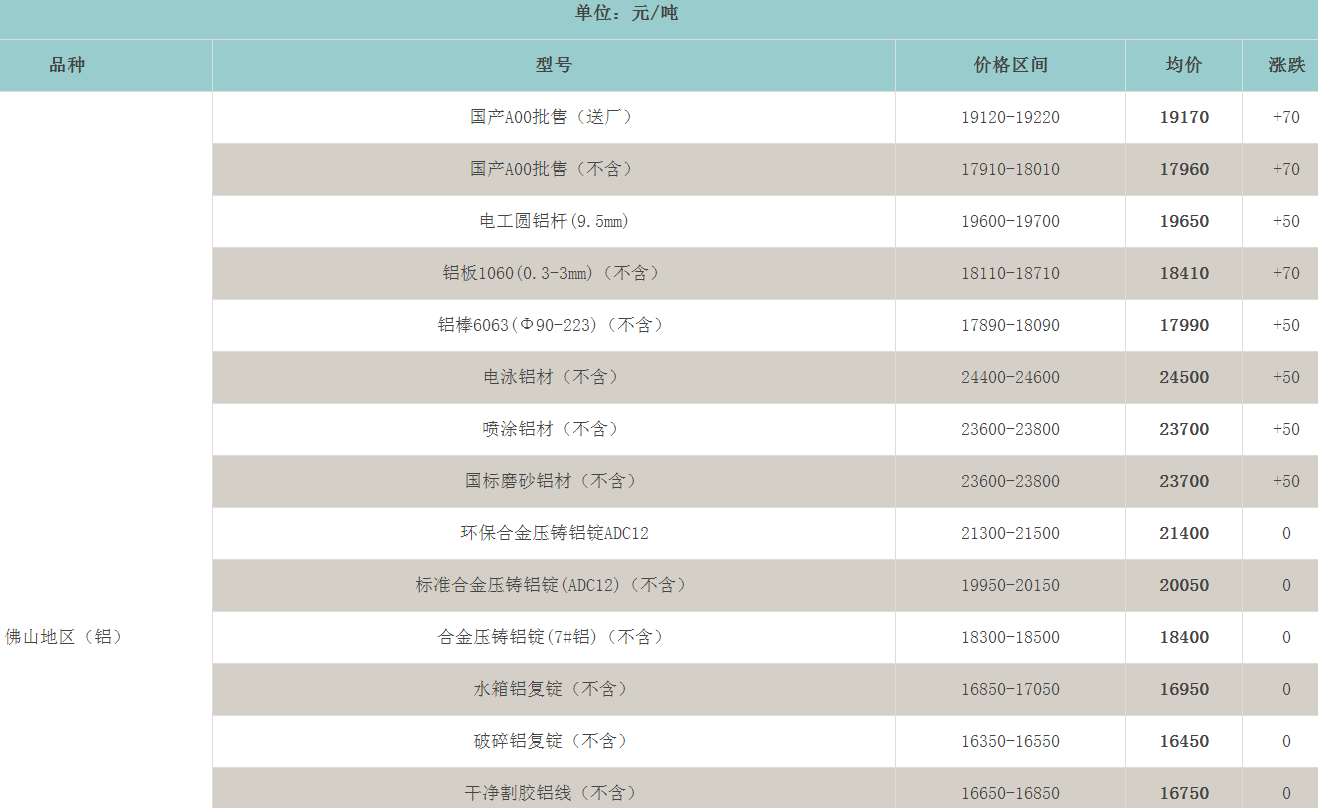Select the 国标磨砂铝材 average price 23700
This screenshot has width=1318, height=808.
1184,481
